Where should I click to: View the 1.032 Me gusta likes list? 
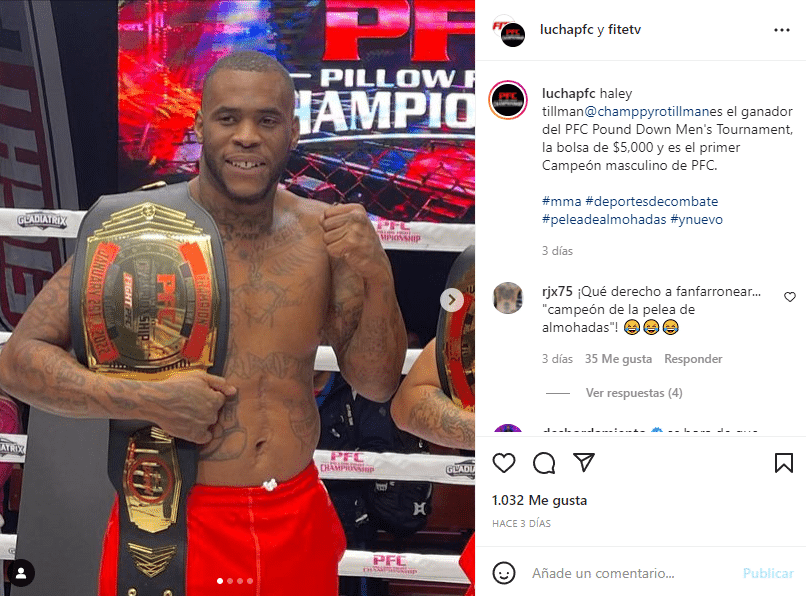(x=539, y=500)
